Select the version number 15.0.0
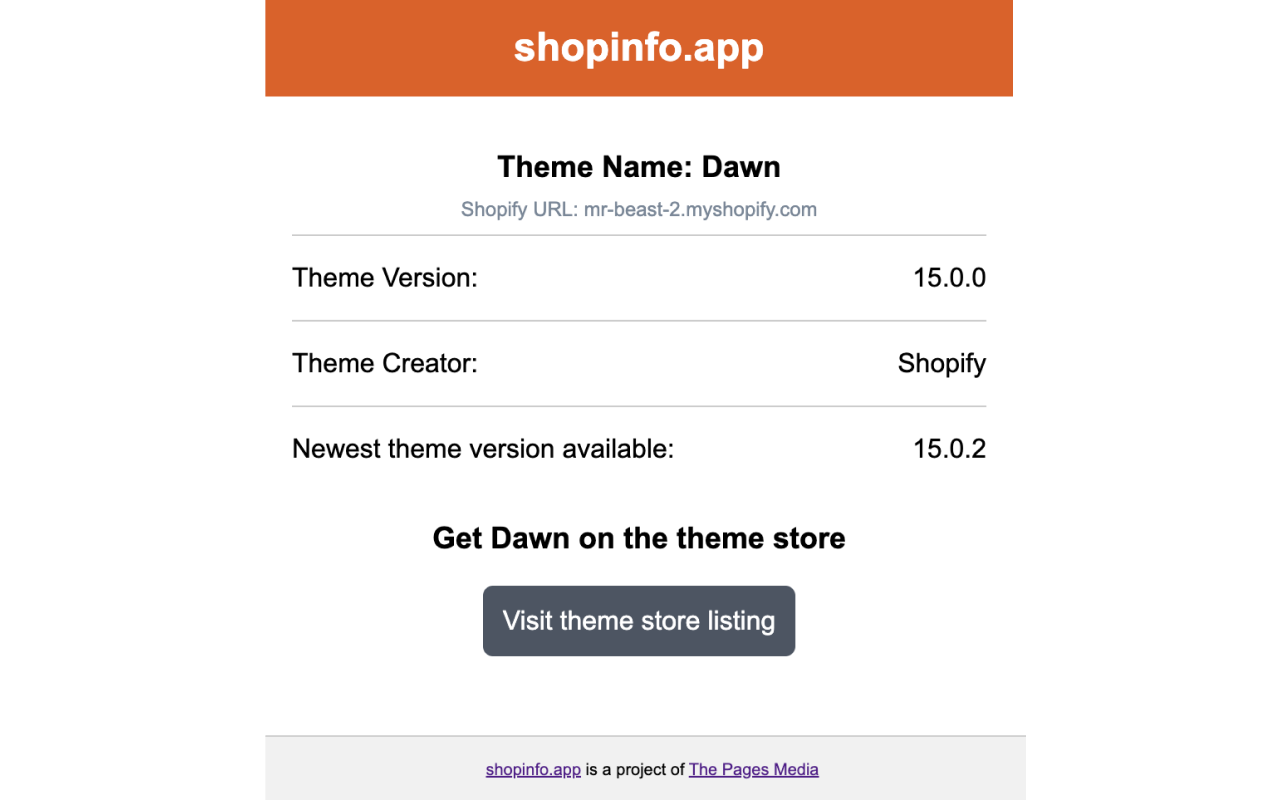 (949, 277)
